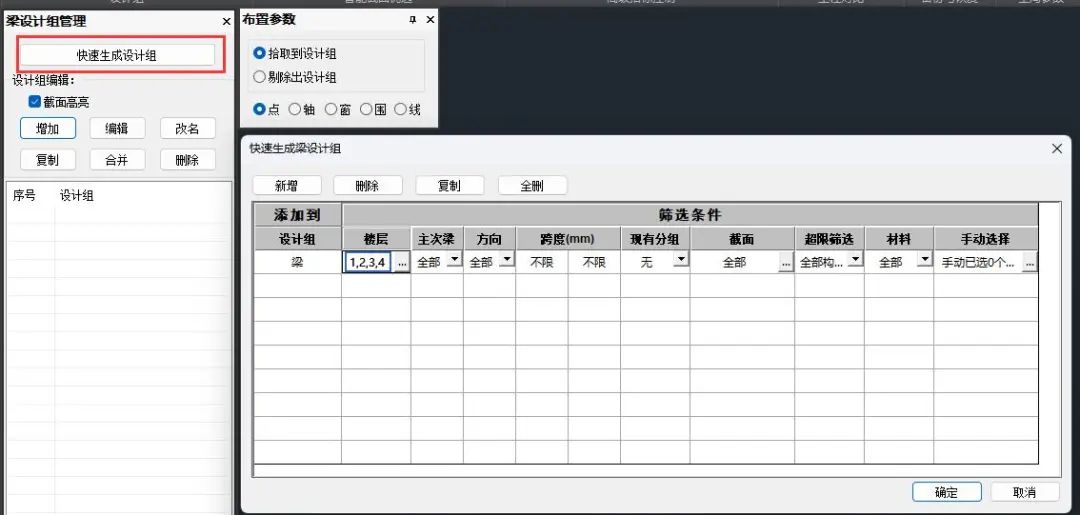Choose the 轴 selection mode radio
Image resolution: width=1080 pixels, height=515 pixels.
tap(294, 109)
